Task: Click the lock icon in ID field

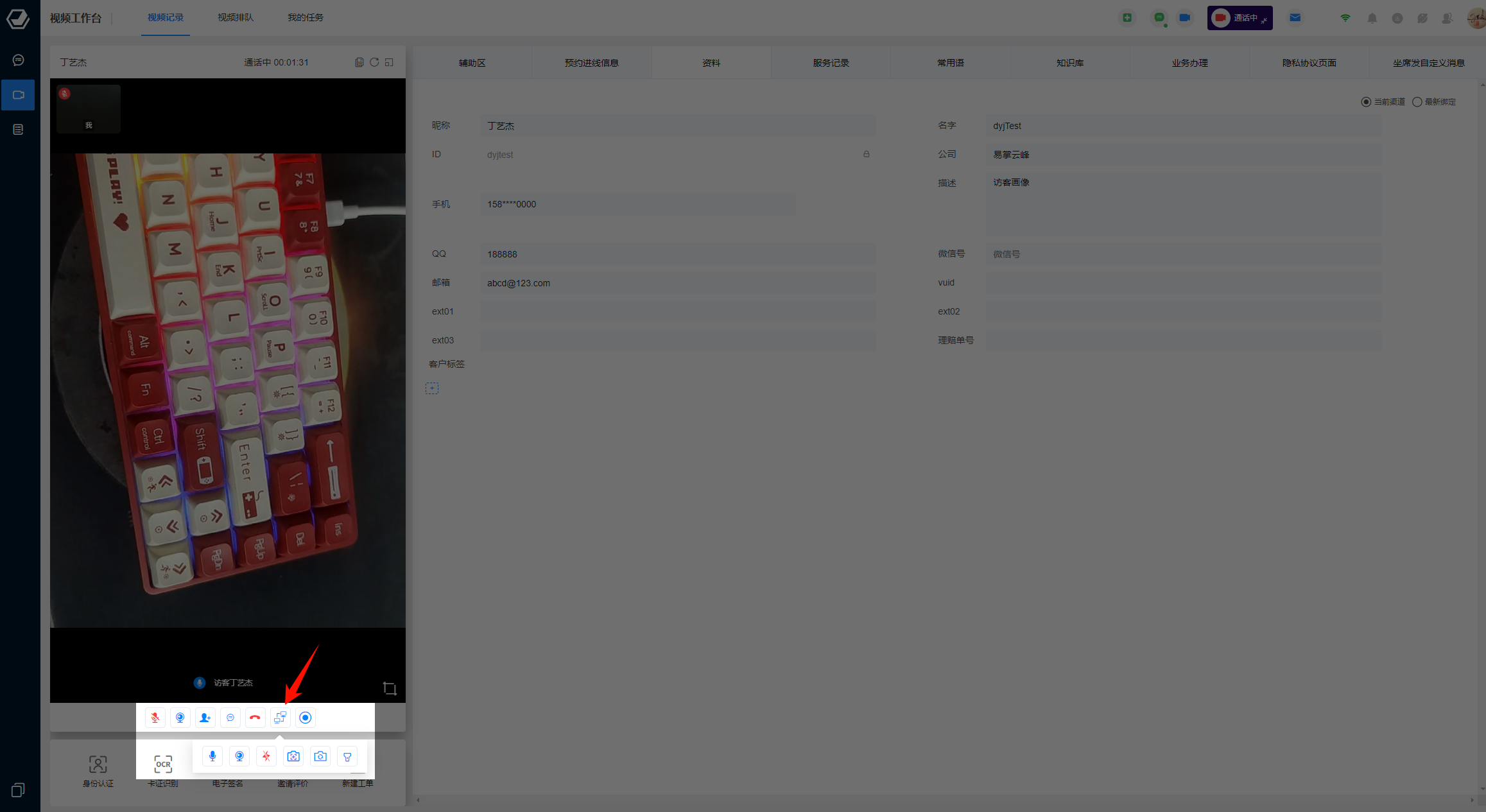Action: click(x=866, y=154)
